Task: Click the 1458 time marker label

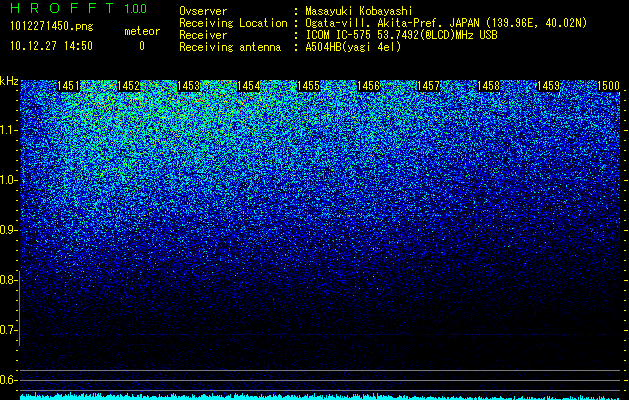Action: [489, 86]
